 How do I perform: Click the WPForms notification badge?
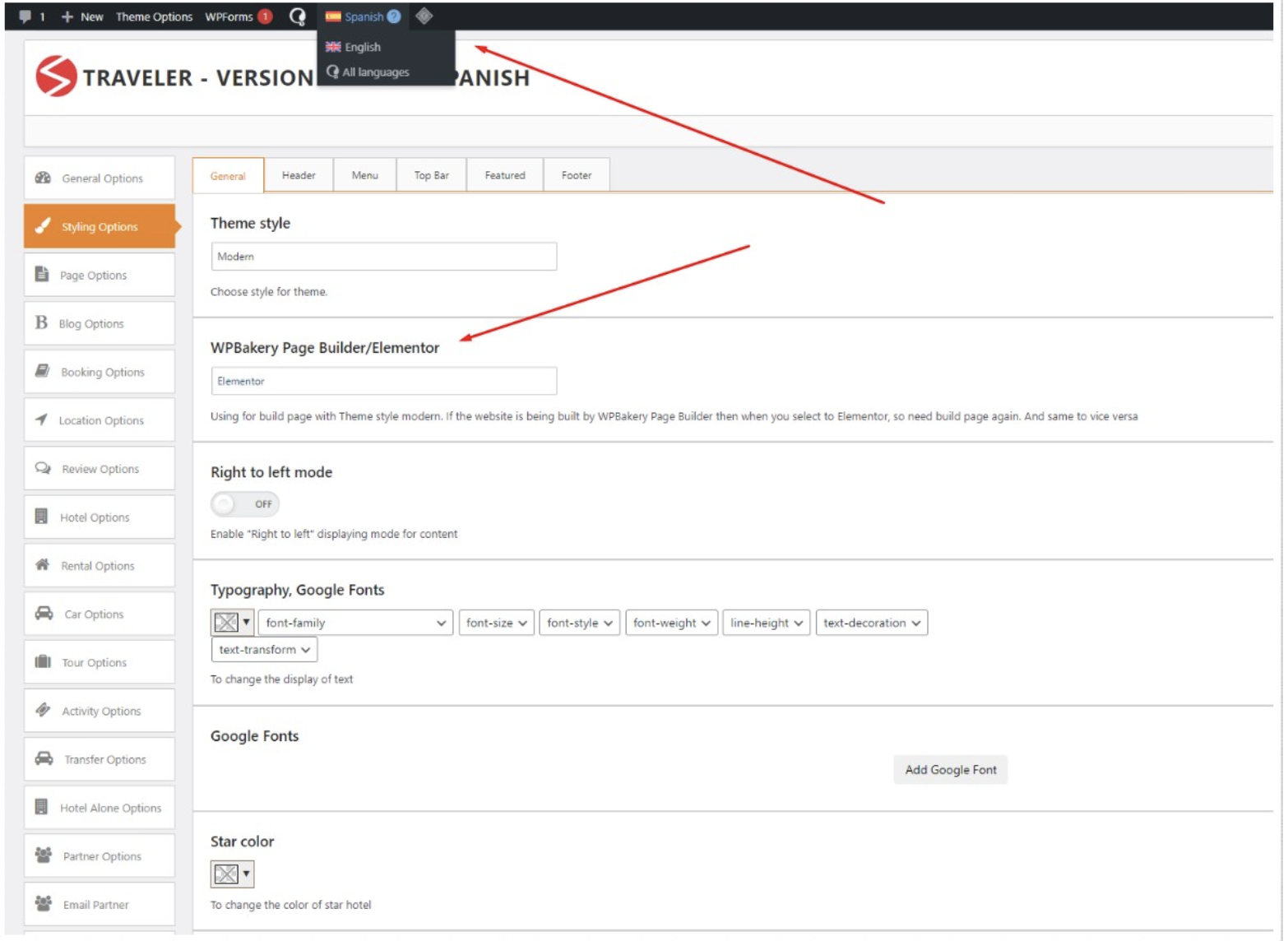coord(265,16)
